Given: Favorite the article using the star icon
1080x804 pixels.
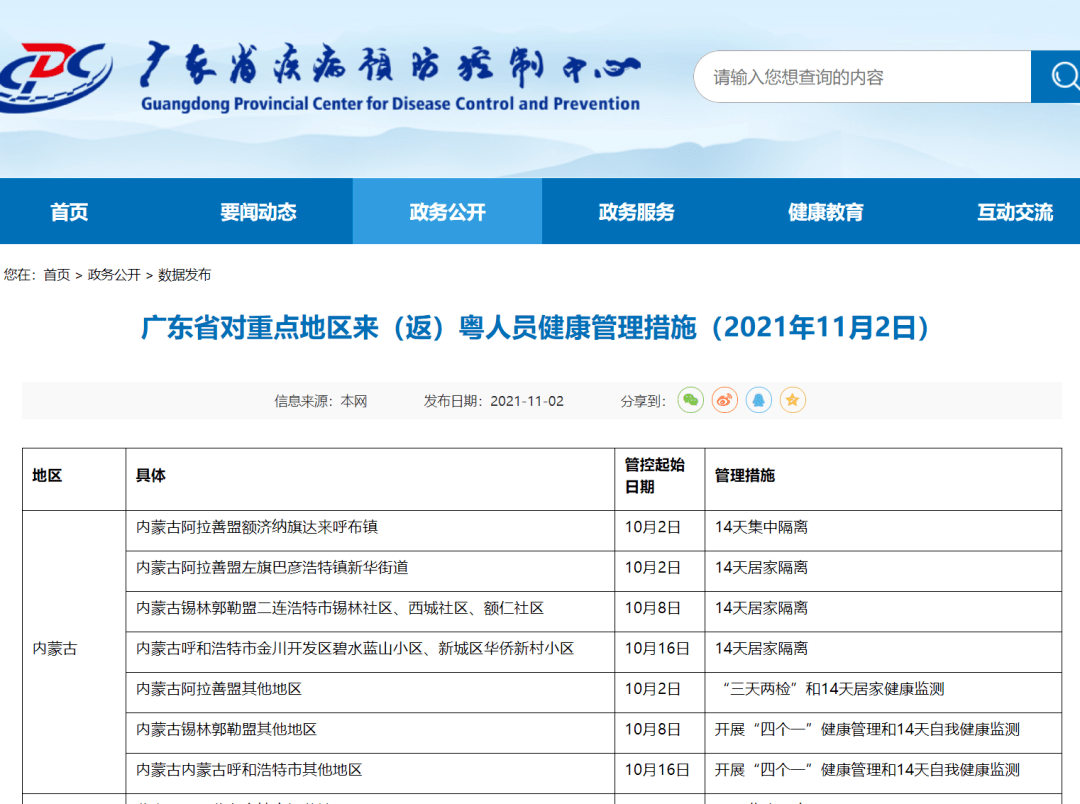Looking at the screenshot, I should click(x=792, y=400).
